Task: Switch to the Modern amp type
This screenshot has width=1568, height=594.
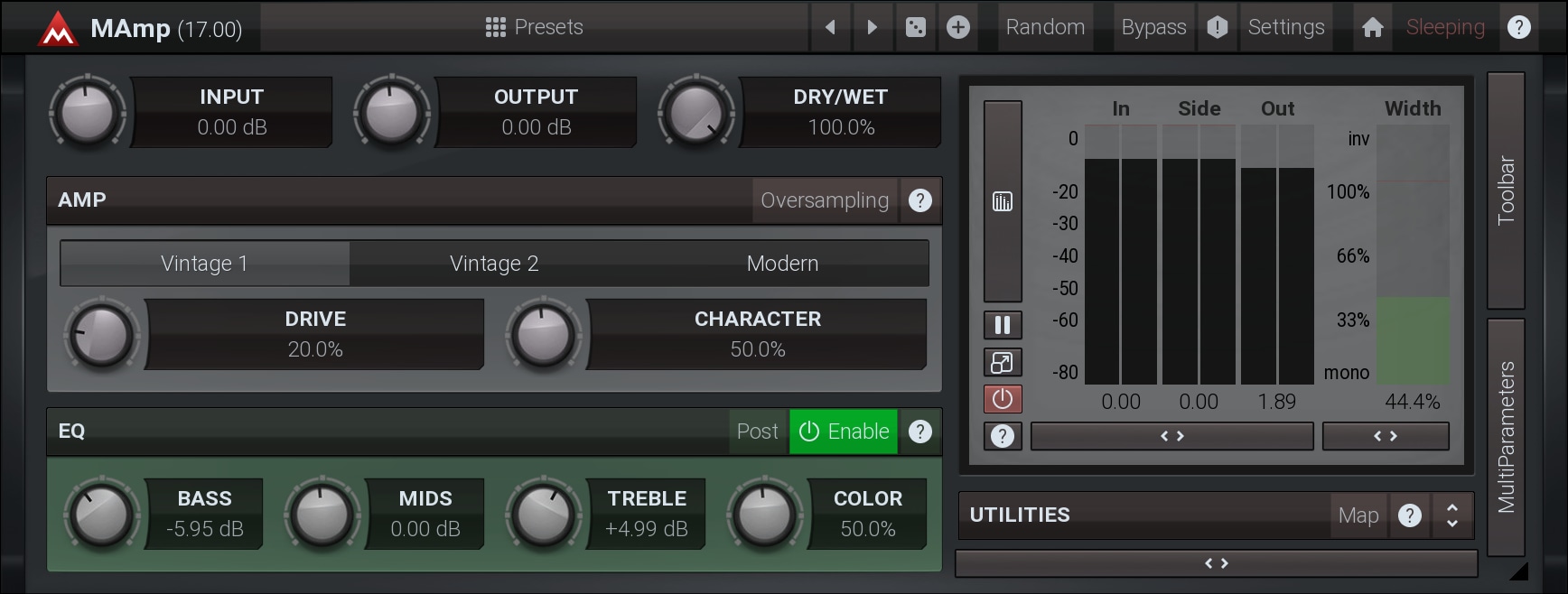Action: click(782, 264)
